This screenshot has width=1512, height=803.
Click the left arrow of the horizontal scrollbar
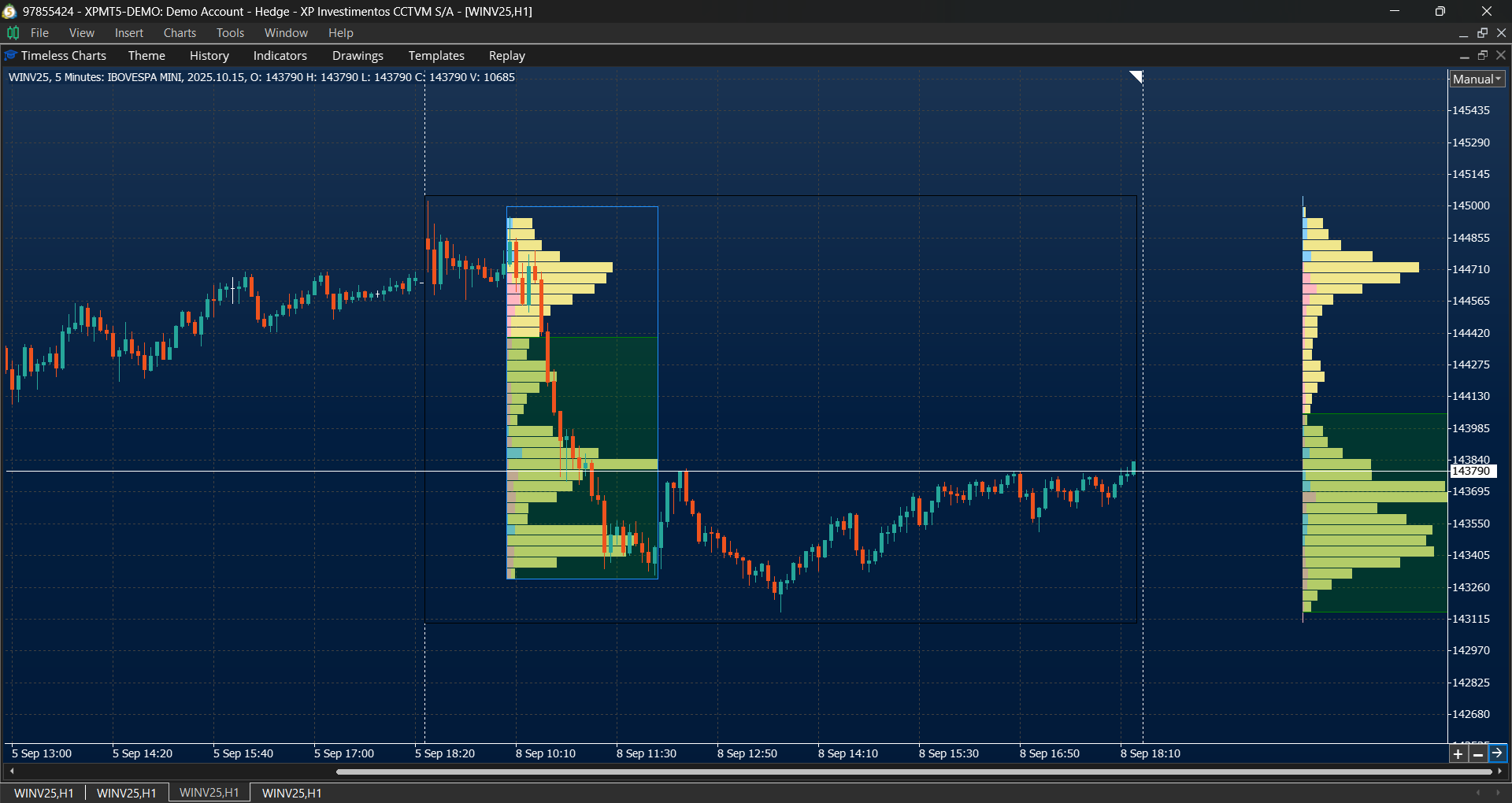coord(11,772)
